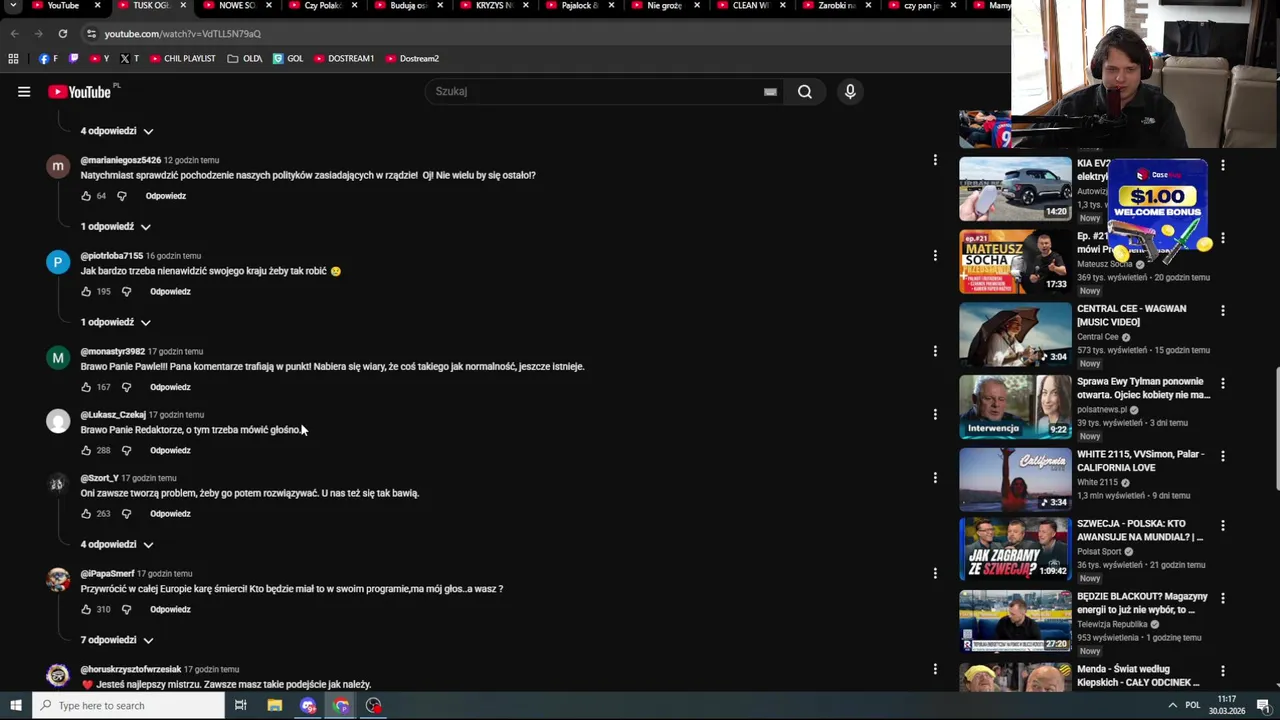Dislike the comment by @Lukasz_Czekaj
The height and width of the screenshot is (720, 1280).
(126, 451)
